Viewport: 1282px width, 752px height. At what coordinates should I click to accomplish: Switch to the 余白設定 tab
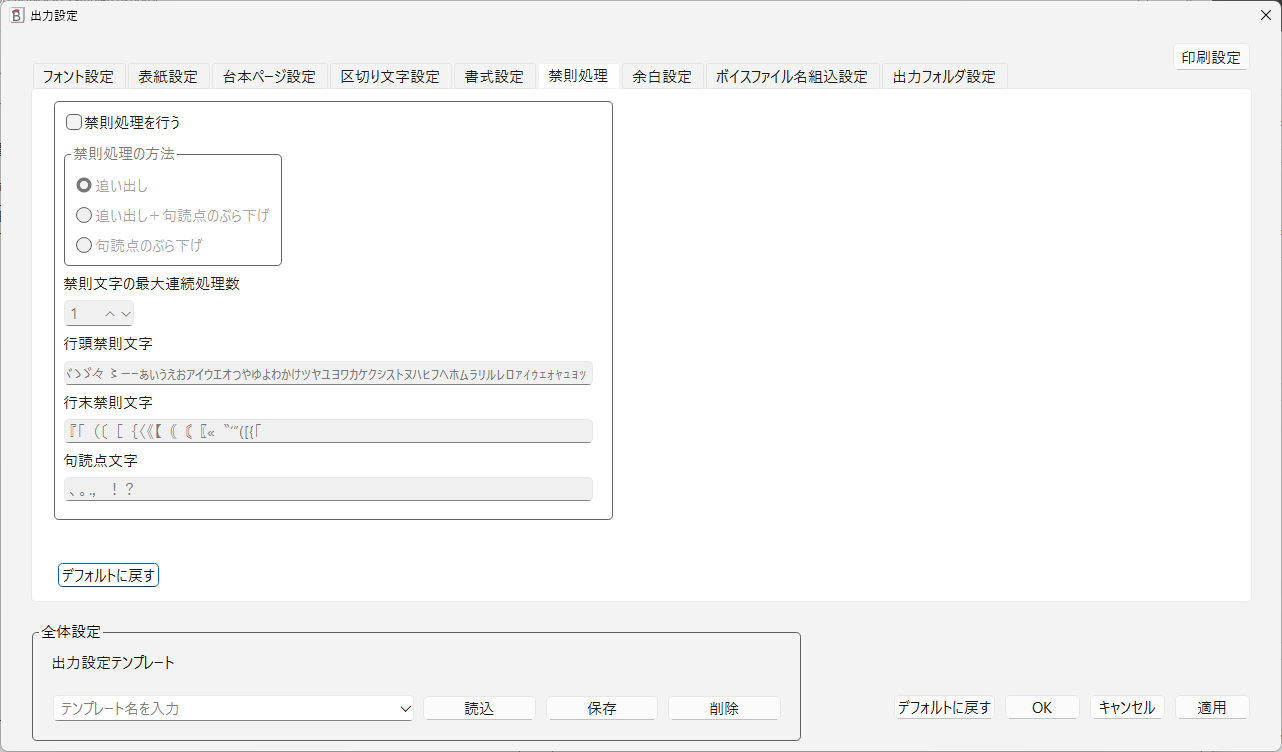662,75
